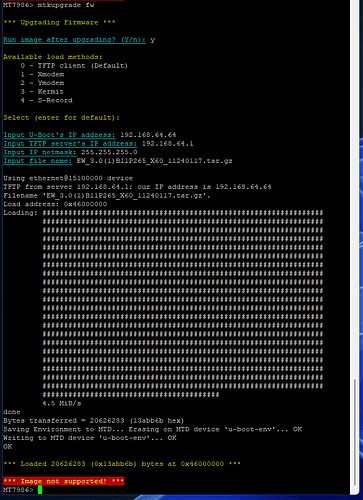Click the 'Image not supported!' error line

[x=64, y=481]
